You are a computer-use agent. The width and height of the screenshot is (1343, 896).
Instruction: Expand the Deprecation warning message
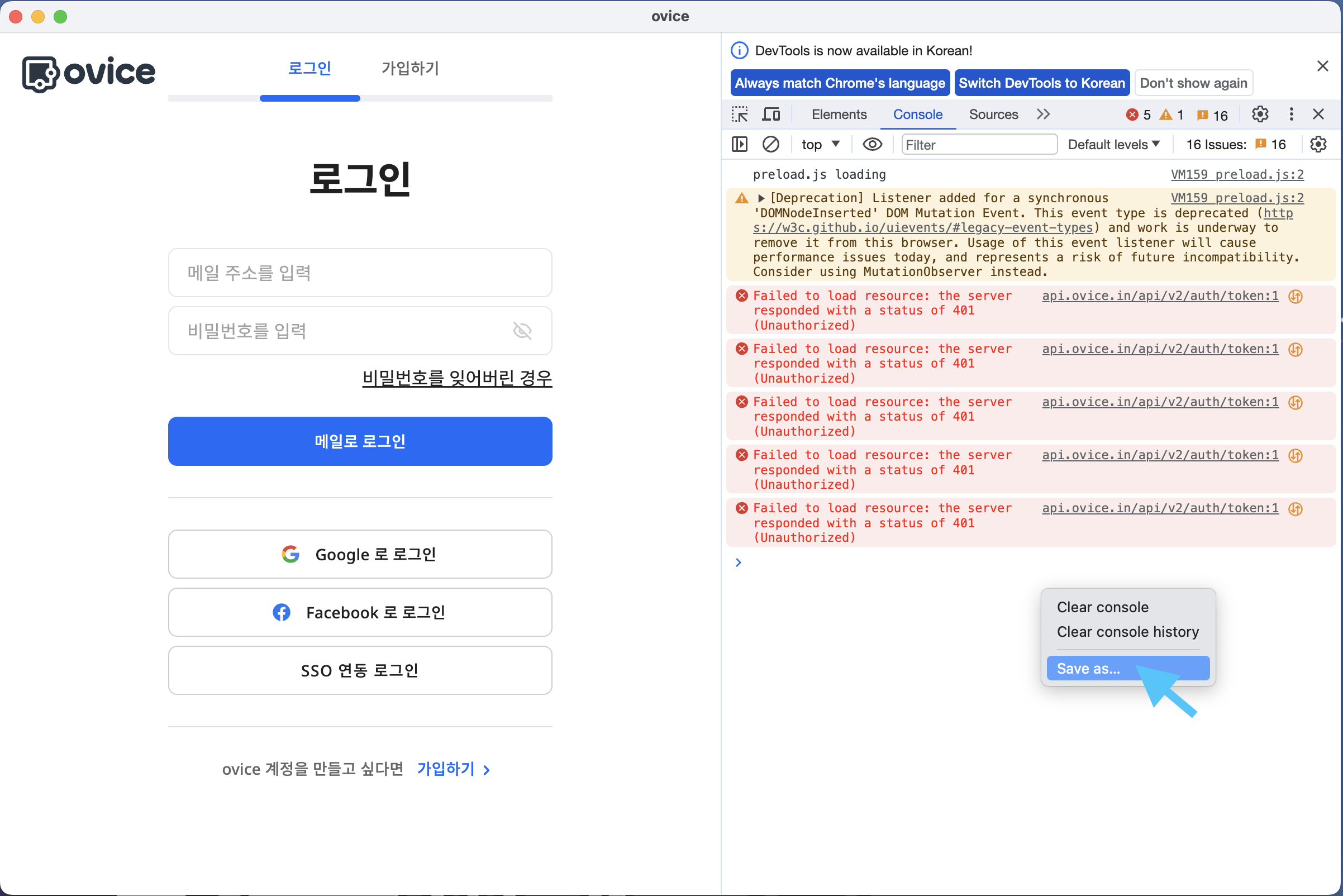tap(761, 198)
